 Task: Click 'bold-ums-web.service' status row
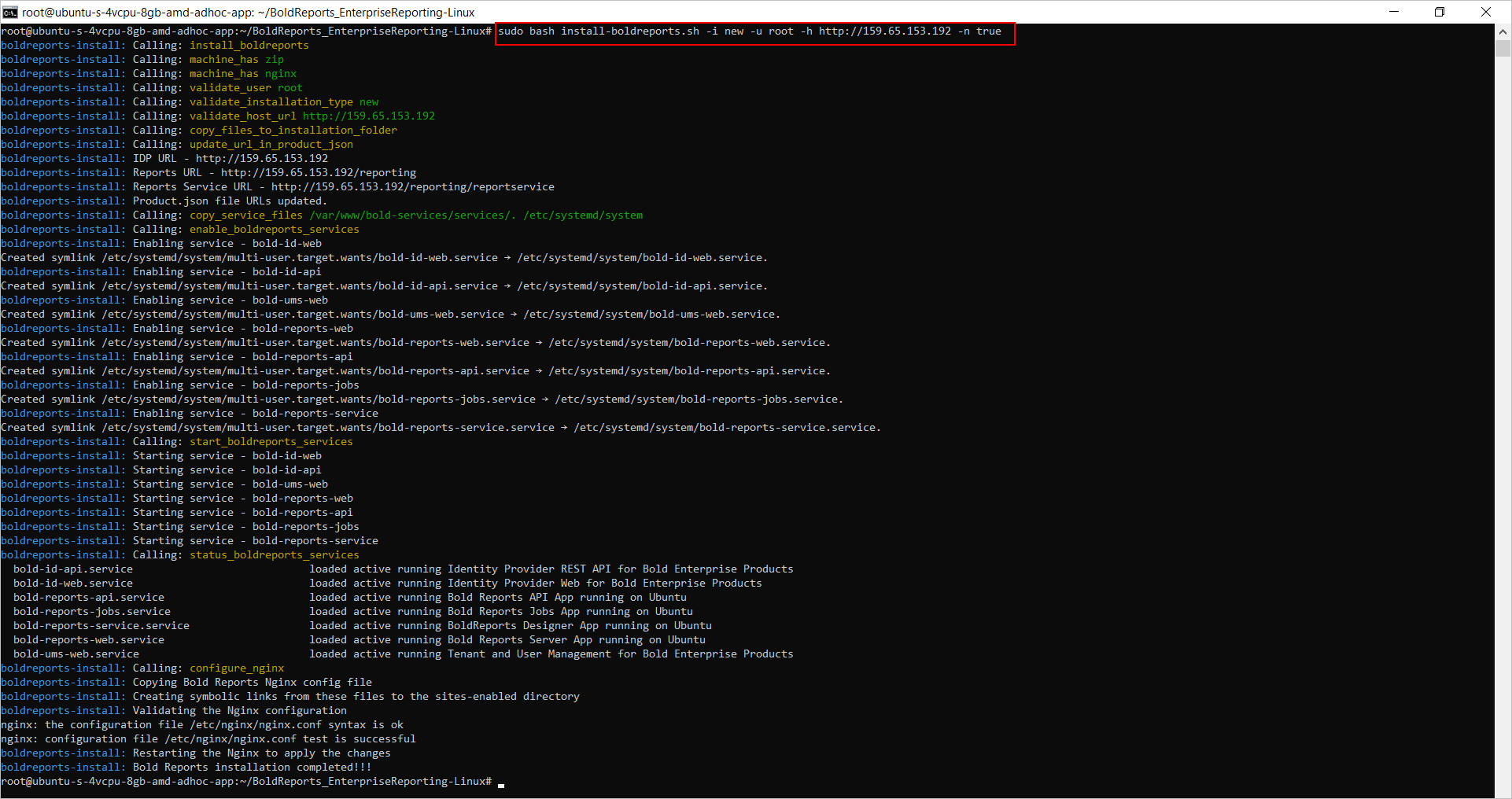404,654
